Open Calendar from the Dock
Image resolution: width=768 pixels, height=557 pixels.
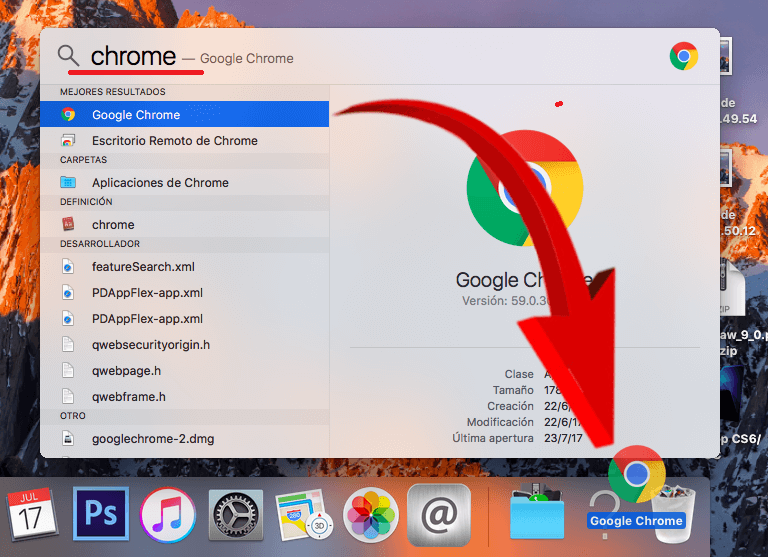31,514
